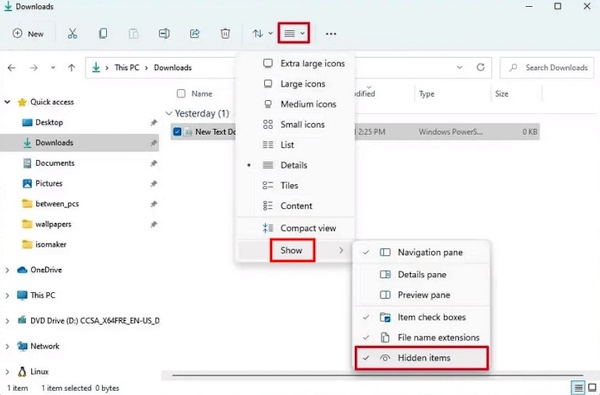Open the Sort options button
The width and height of the screenshot is (600, 395).
click(262, 34)
